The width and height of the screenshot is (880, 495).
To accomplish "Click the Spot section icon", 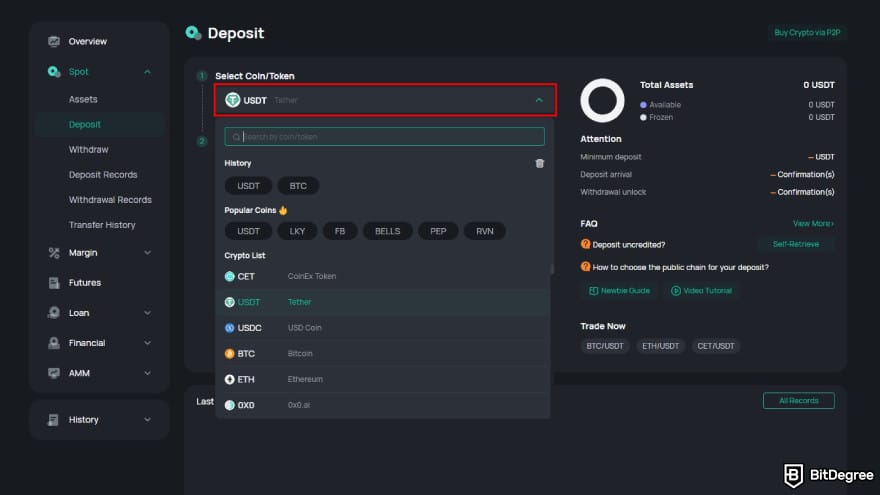I will 54,72.
